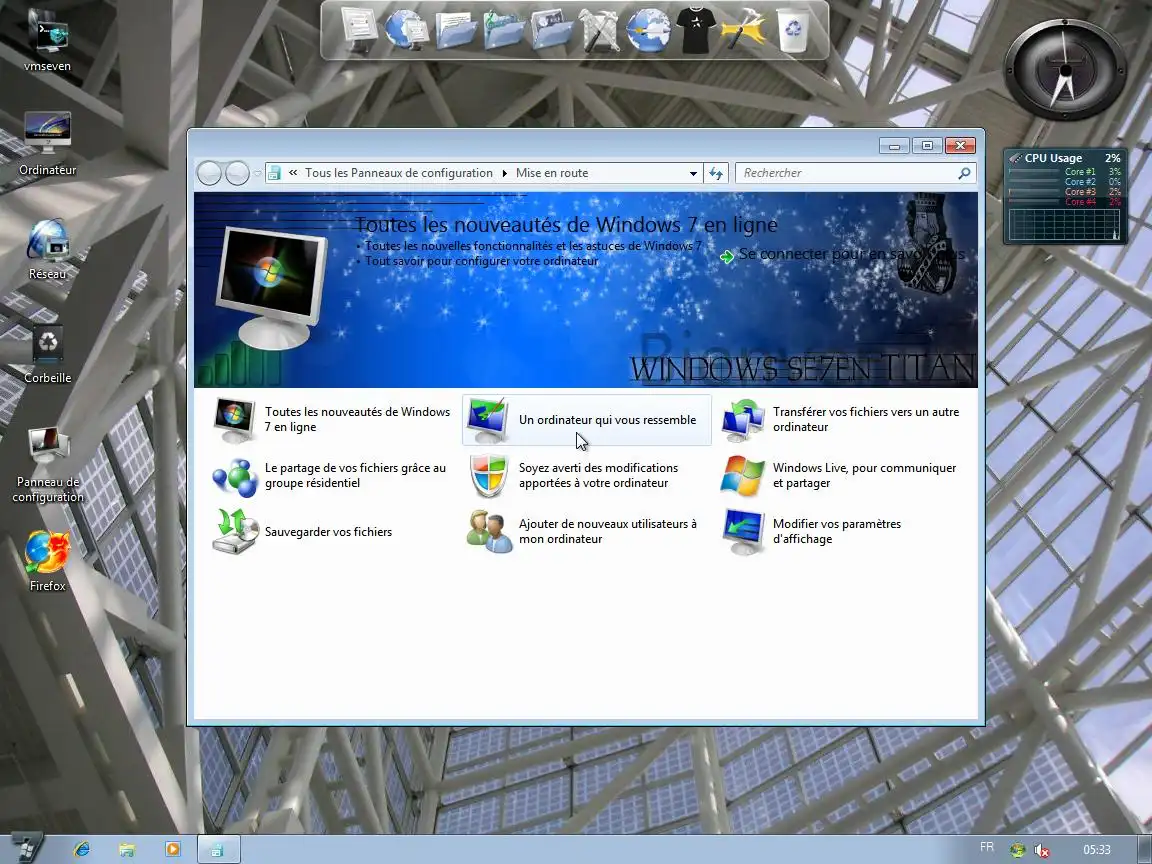Image resolution: width=1152 pixels, height=864 pixels.
Task: Click the file transfer computers icon
Action: pyautogui.click(x=743, y=420)
